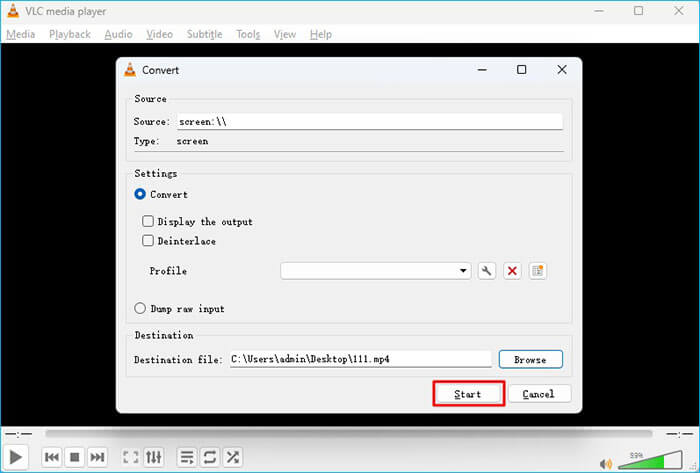Screen dimensions: 700x473
Task: Click the Source text field
Action: pyautogui.click(x=370, y=121)
